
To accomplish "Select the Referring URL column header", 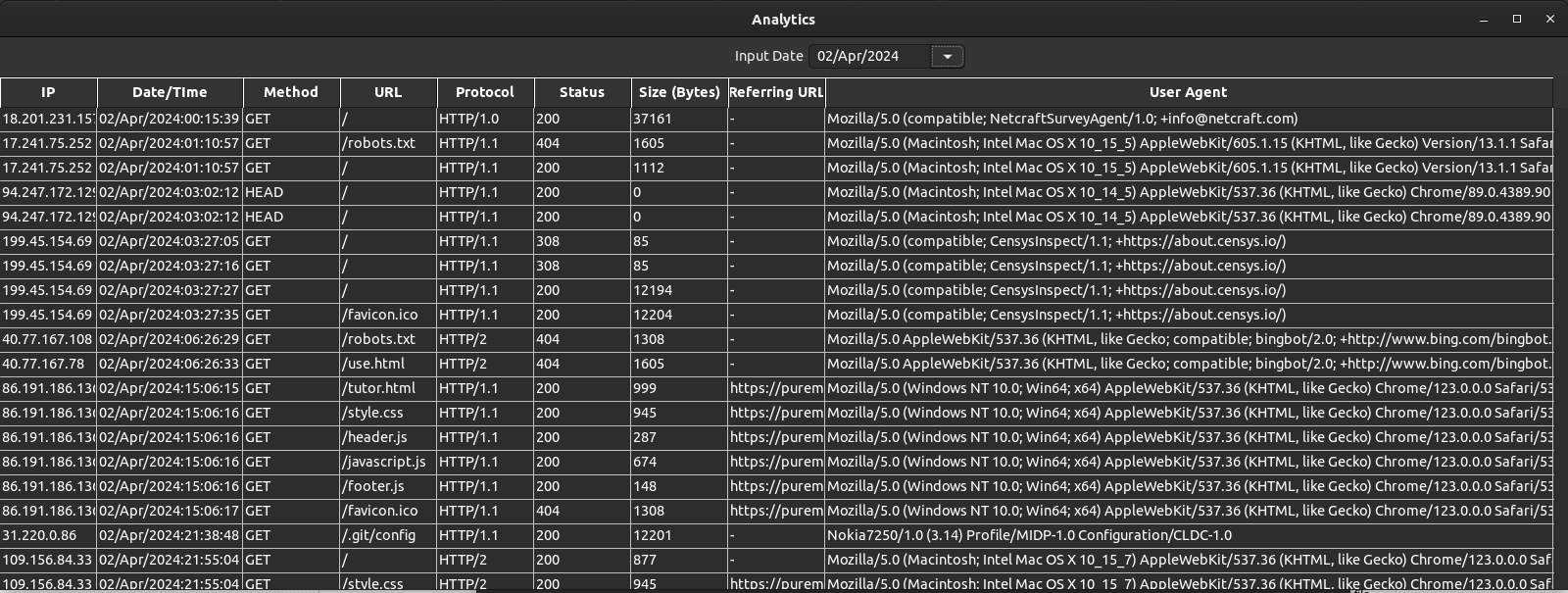I will [x=776, y=92].
